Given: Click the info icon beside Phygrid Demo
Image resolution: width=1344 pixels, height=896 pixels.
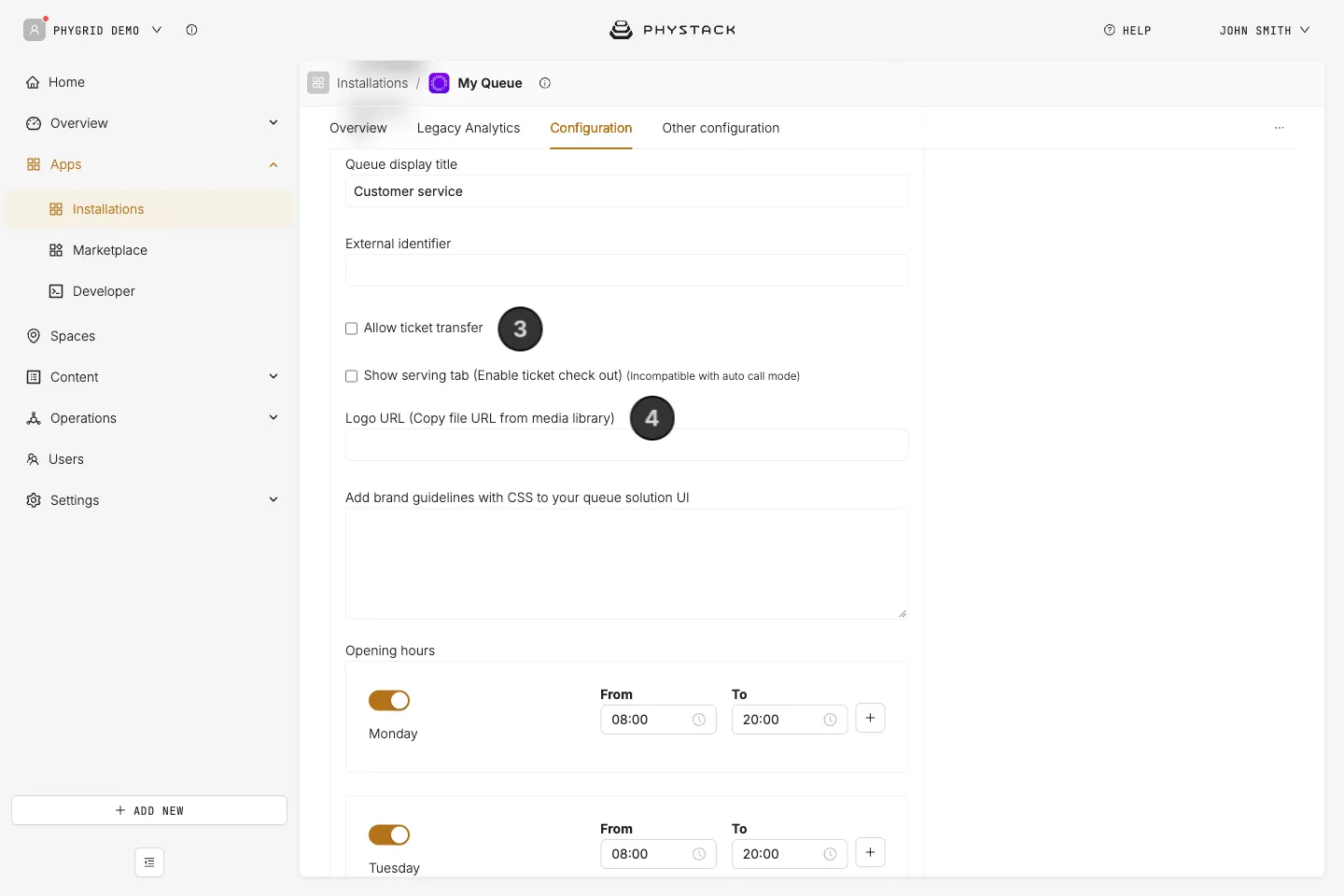Looking at the screenshot, I should [191, 30].
